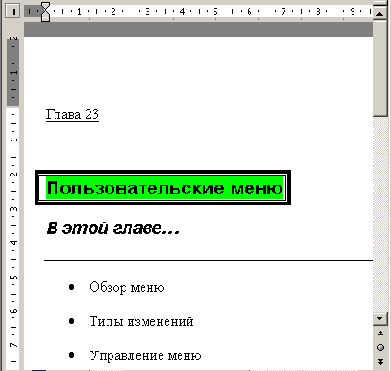391x371 pixels.
Task: Click the bullet item "Обзор меню"
Action: (127, 287)
